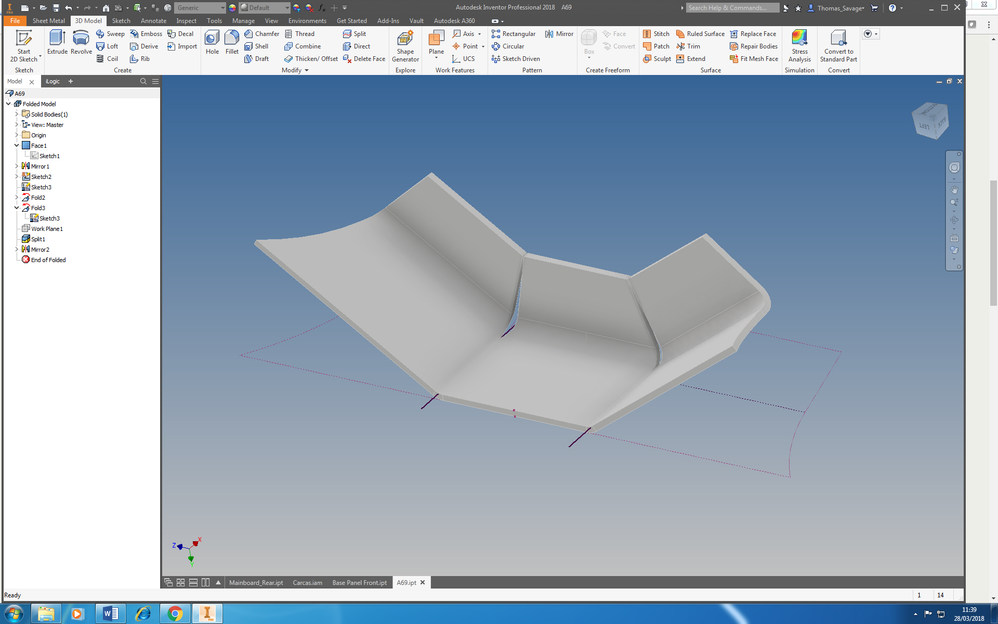Open the Base Panel Front.ipt document tab
Viewport: 998px width, 624px height.
pos(359,582)
